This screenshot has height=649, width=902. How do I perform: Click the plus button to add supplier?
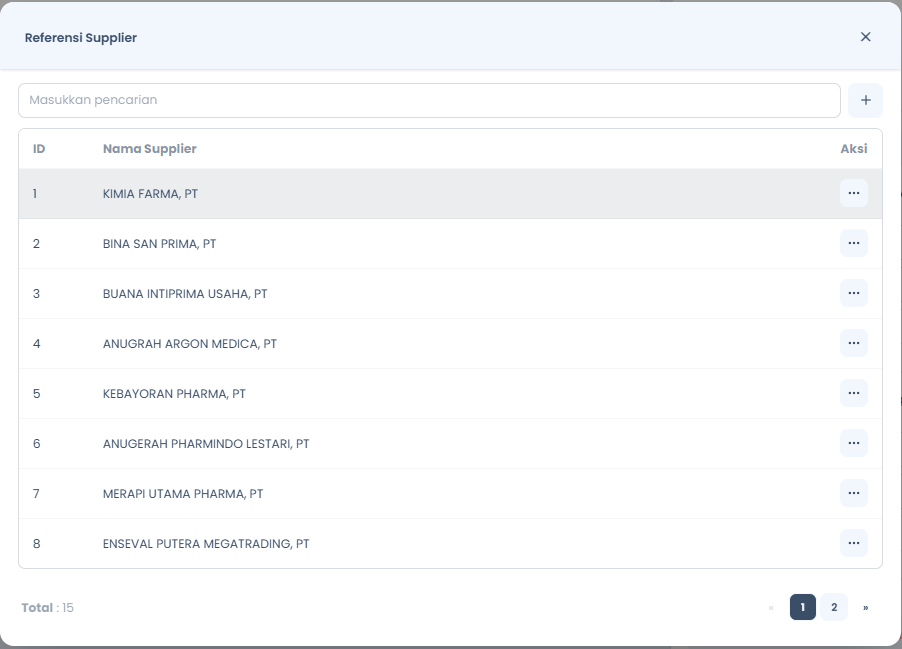coord(865,100)
